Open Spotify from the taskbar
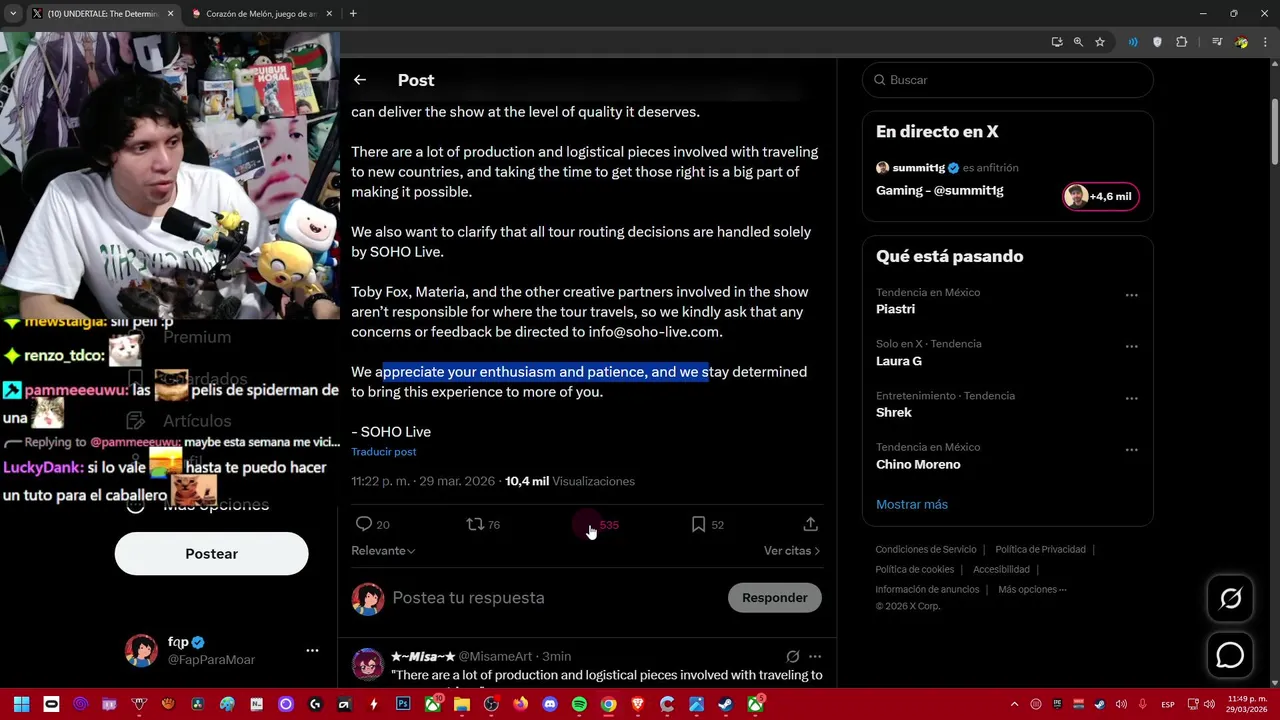 tap(579, 704)
